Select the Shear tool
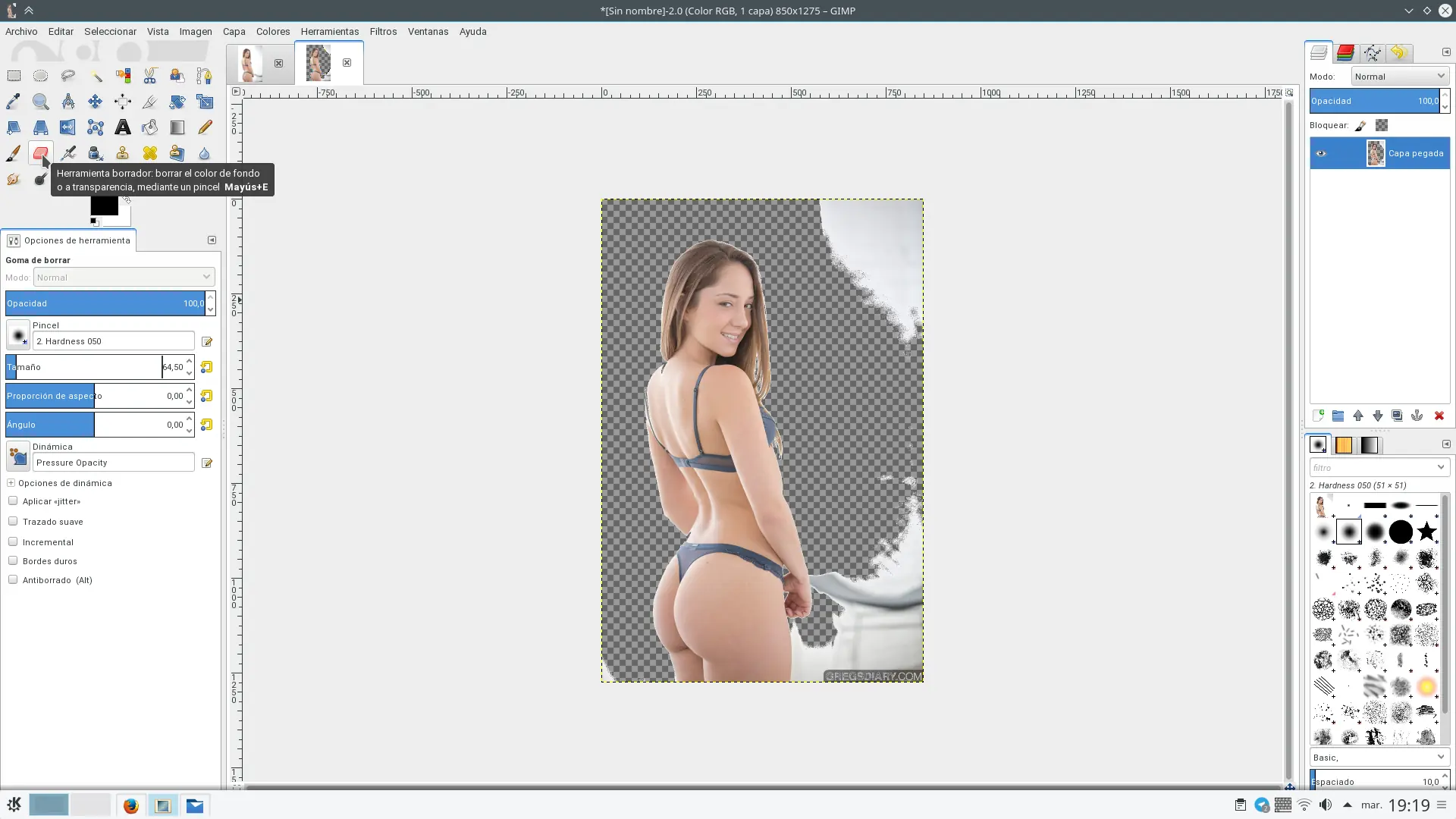The height and width of the screenshot is (819, 1456). tap(14, 127)
